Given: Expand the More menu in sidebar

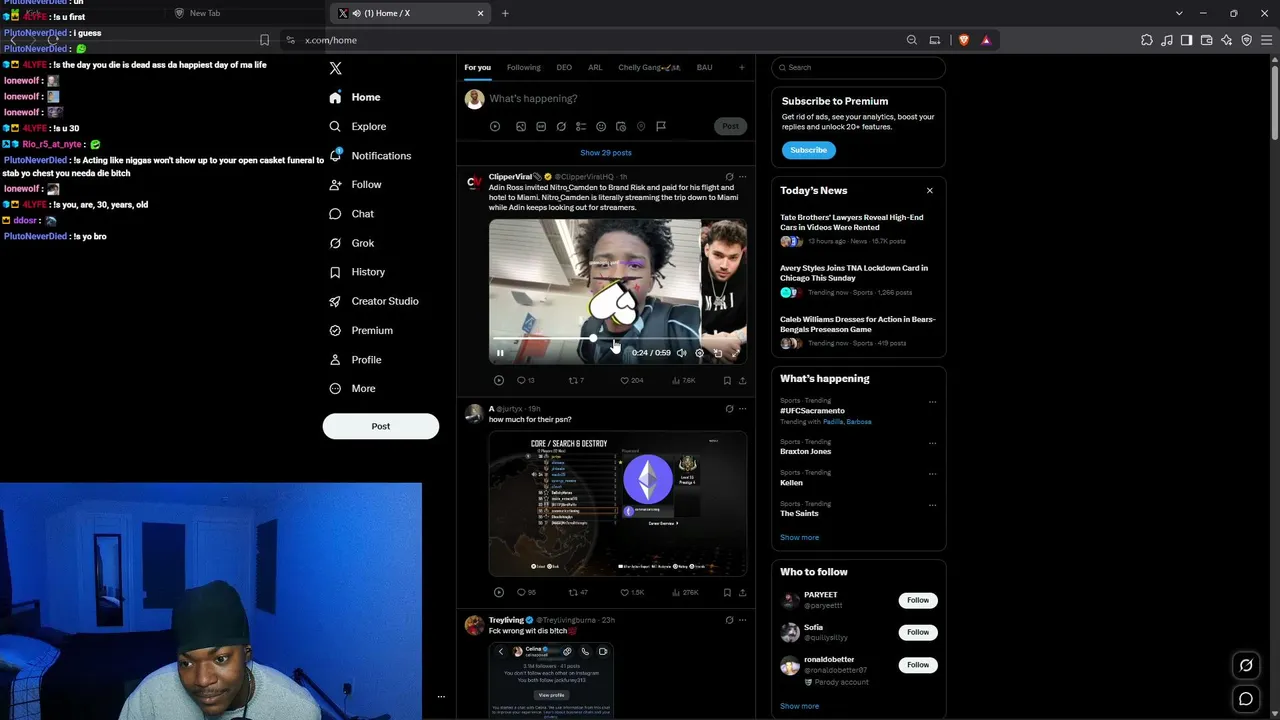Looking at the screenshot, I should 352,389.
